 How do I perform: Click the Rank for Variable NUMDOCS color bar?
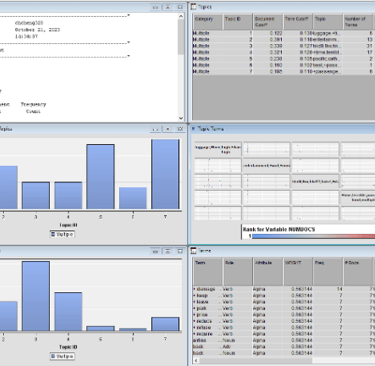313,236
